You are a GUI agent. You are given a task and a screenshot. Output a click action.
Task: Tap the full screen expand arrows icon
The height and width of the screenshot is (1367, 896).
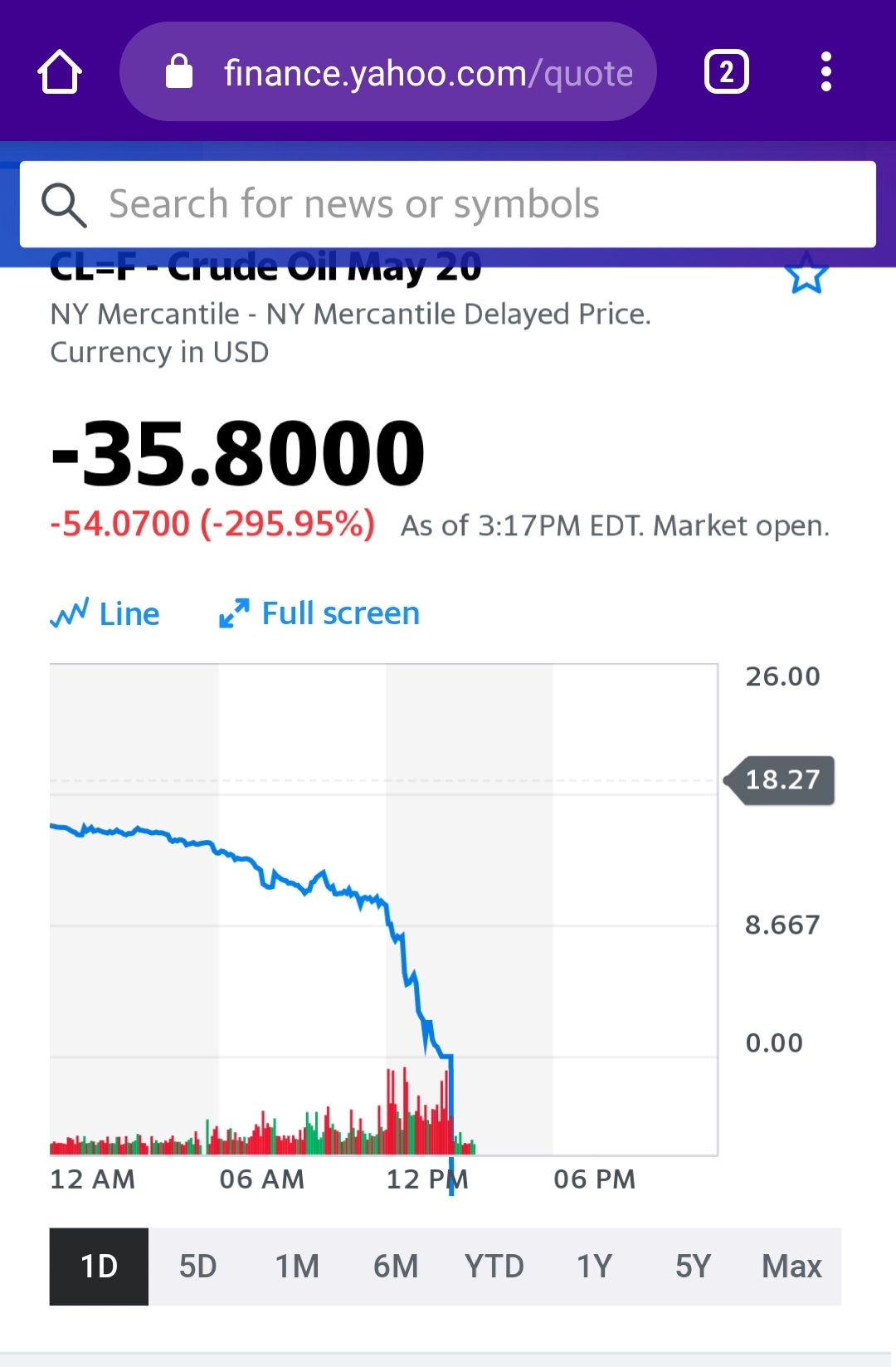[x=234, y=613]
